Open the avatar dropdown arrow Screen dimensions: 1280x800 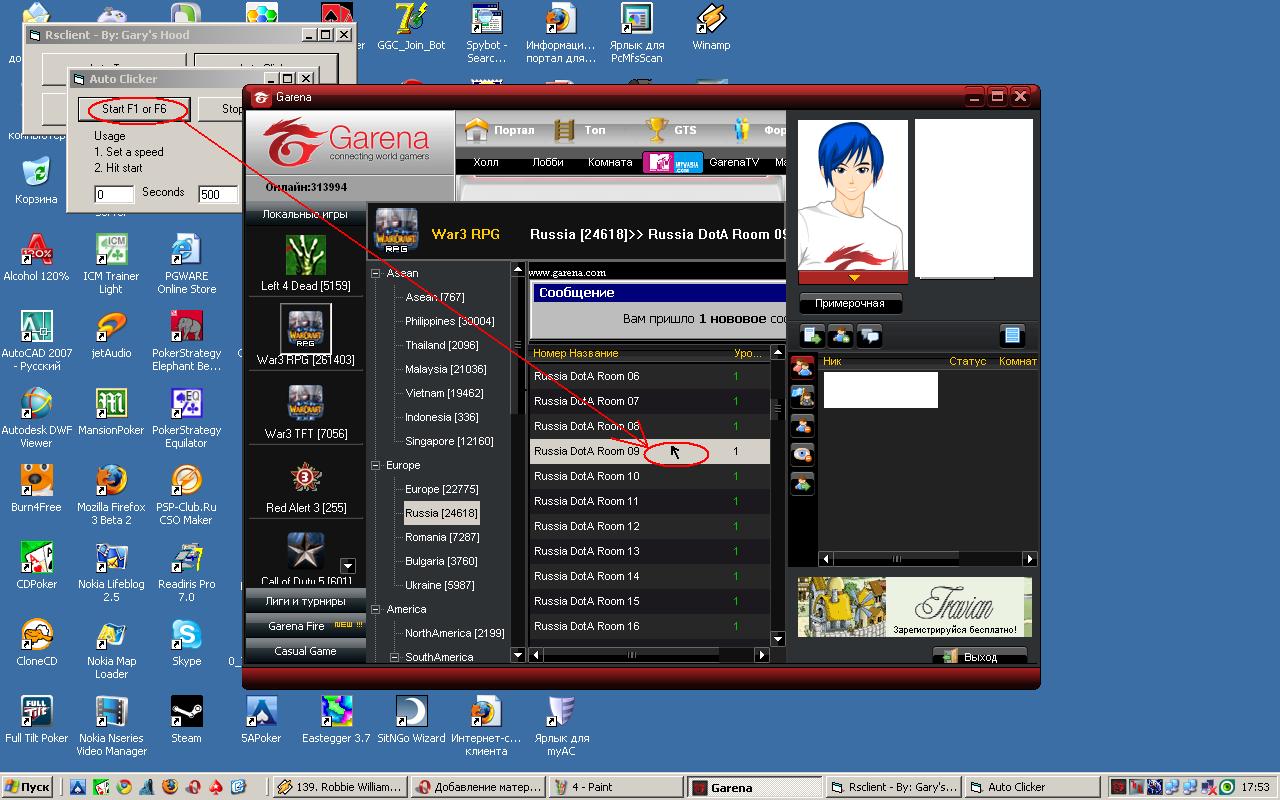(x=854, y=277)
